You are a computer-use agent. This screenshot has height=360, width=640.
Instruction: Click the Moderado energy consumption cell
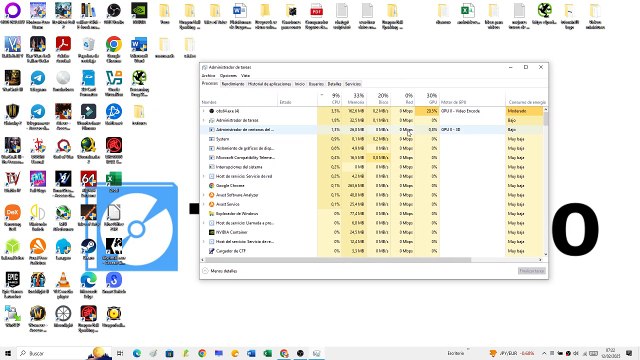524,111
